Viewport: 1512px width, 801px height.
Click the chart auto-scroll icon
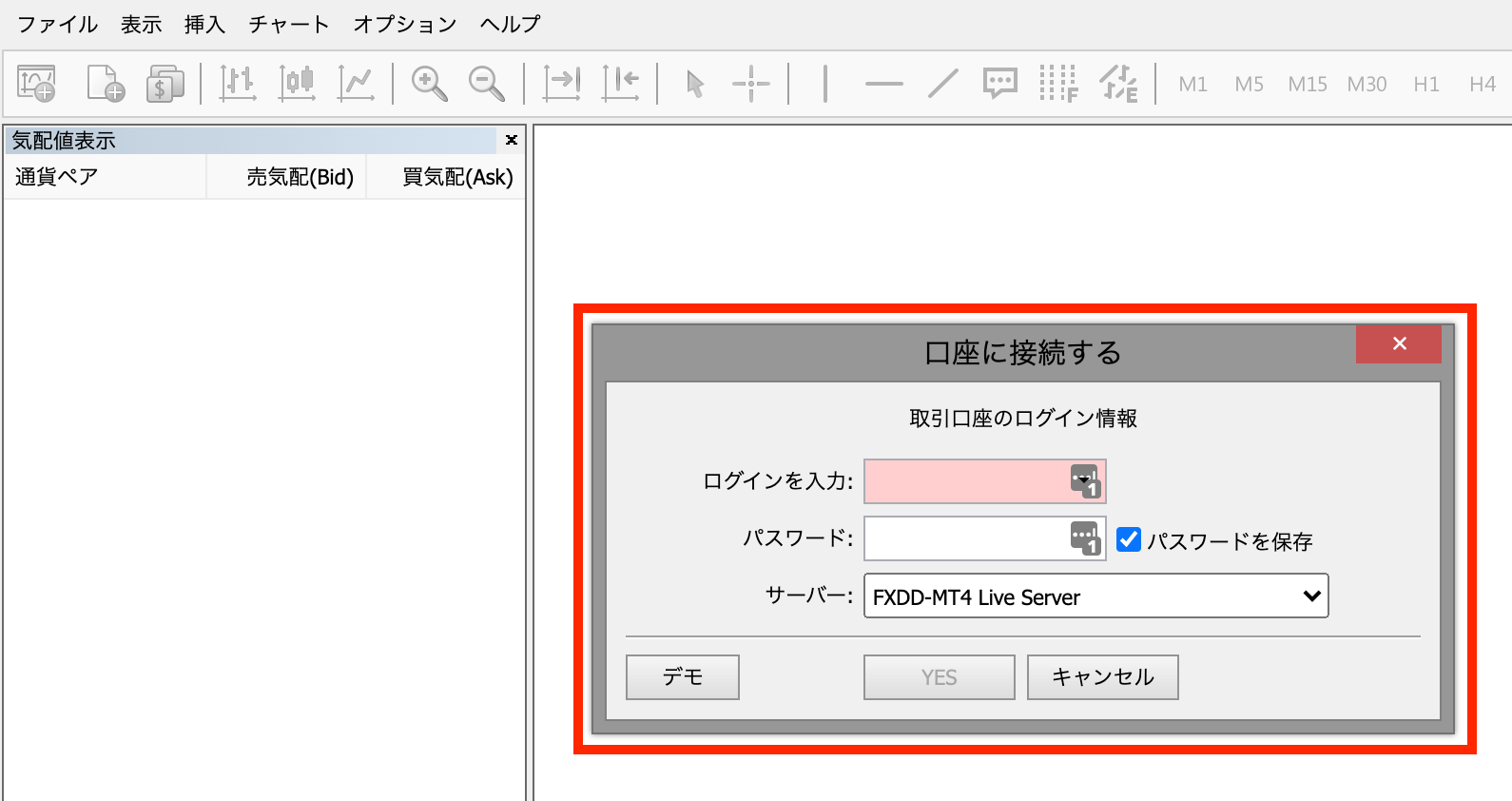point(562,84)
